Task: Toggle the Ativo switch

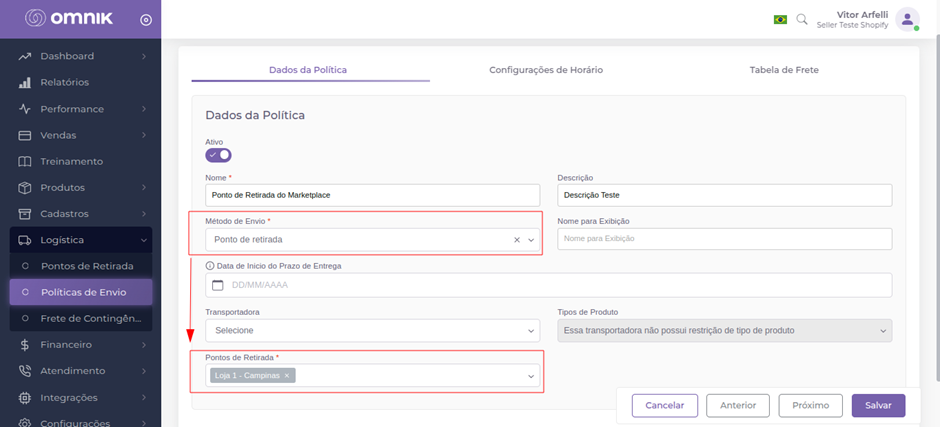Action: (218, 155)
